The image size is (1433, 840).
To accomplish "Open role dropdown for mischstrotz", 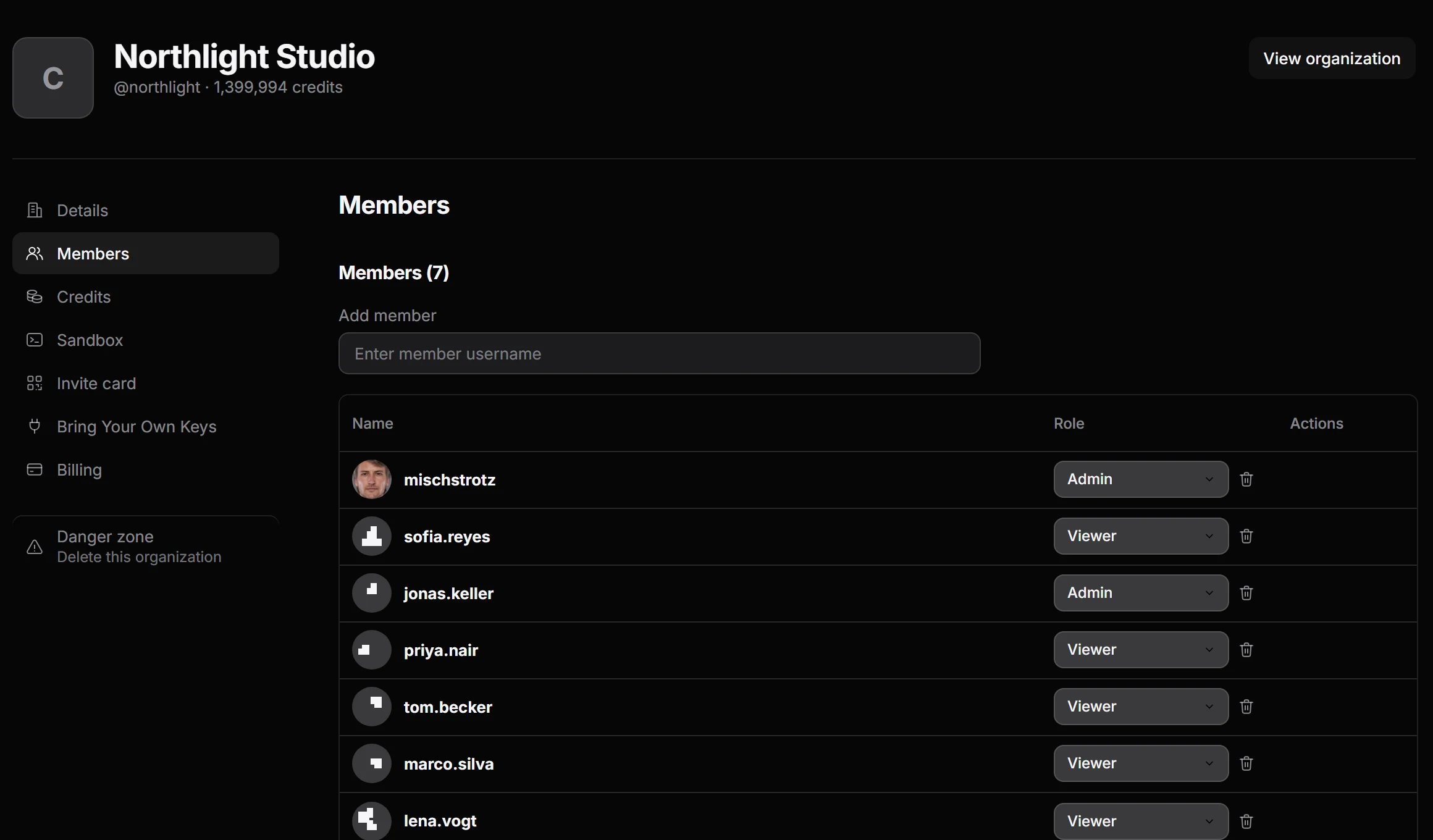I will [x=1141, y=479].
